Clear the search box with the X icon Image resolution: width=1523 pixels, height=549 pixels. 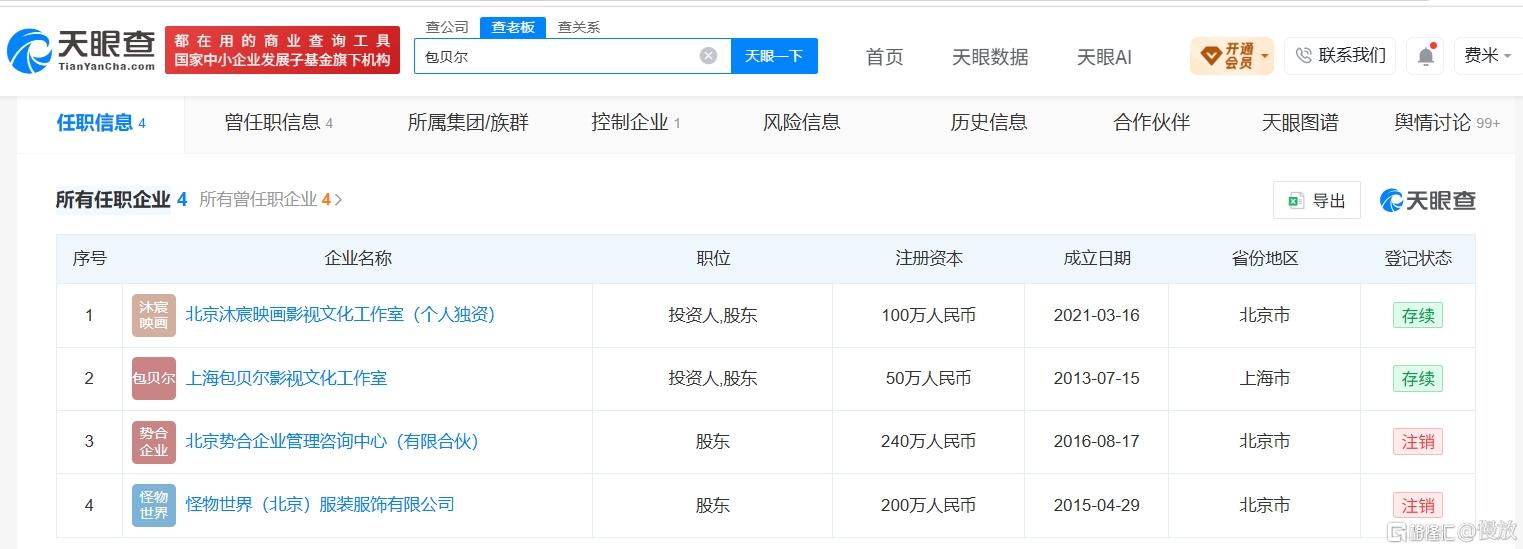pos(708,56)
